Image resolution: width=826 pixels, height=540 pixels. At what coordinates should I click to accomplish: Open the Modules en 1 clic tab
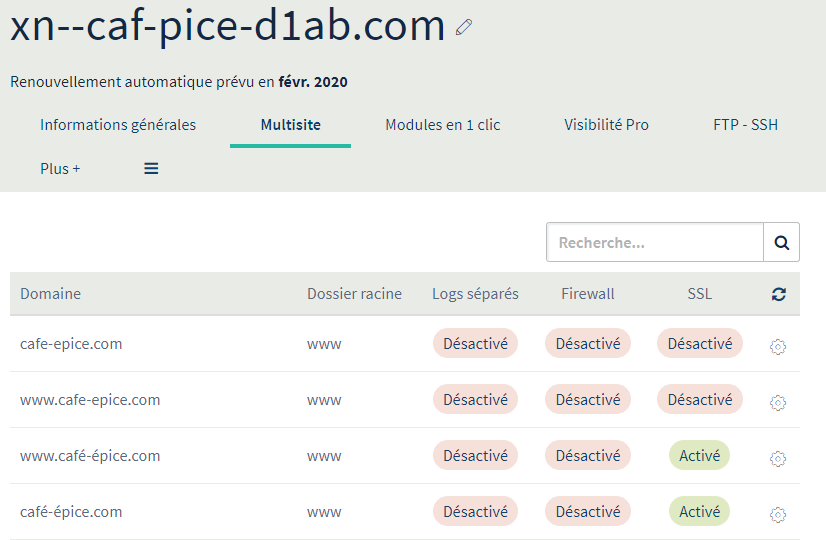click(442, 125)
